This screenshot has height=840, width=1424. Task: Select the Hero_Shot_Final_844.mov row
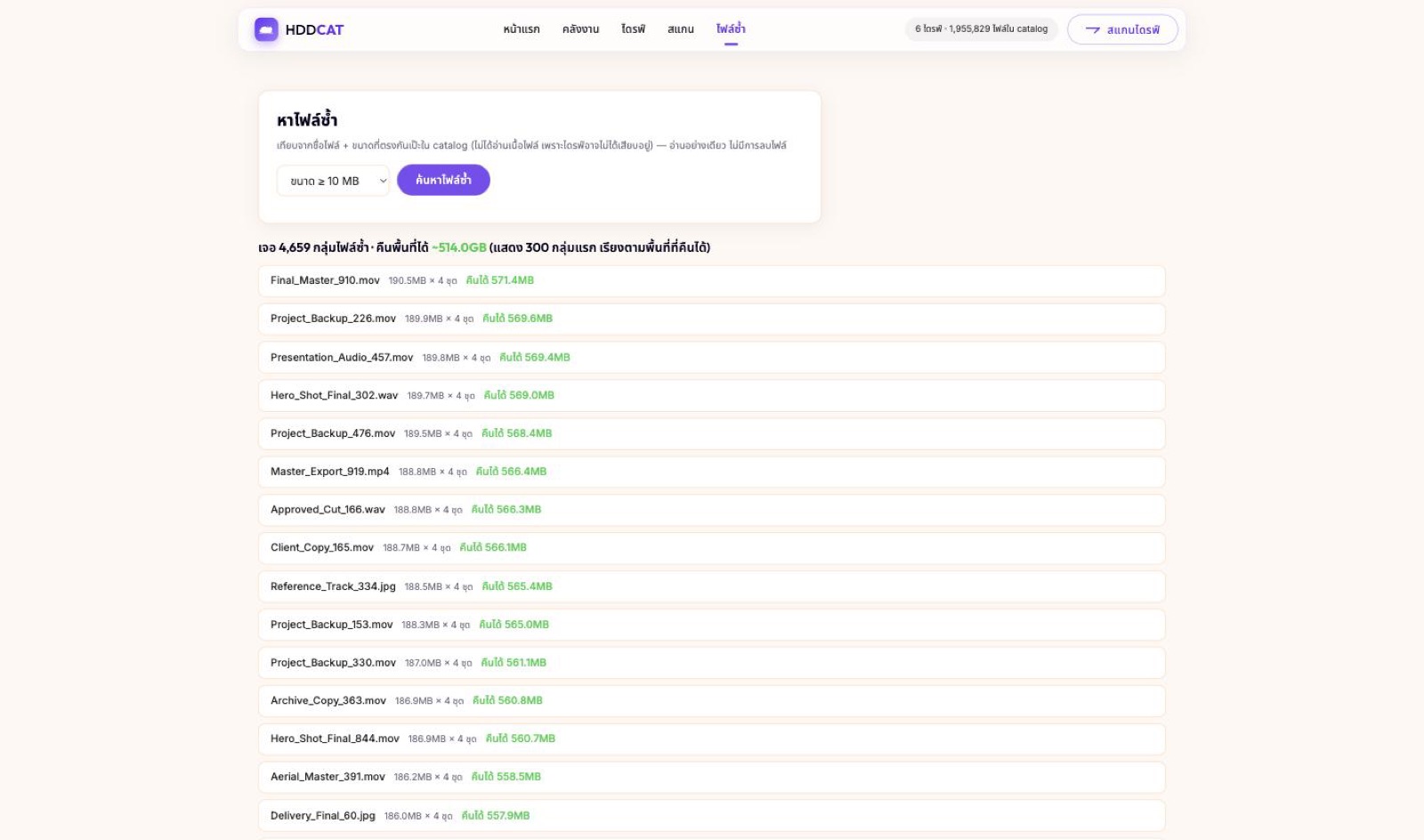tap(712, 740)
